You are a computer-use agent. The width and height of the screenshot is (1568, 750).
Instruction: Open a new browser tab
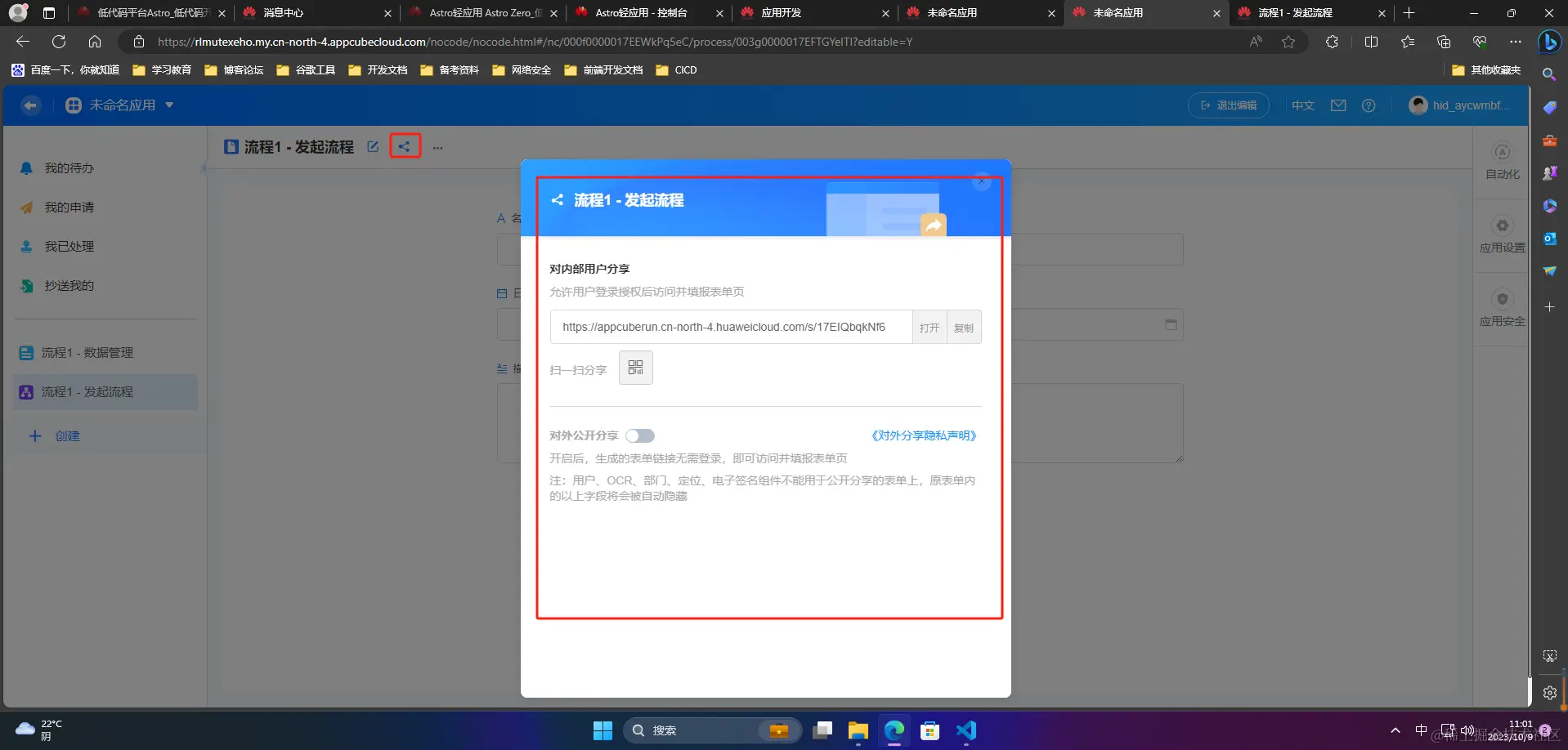[x=1409, y=13]
